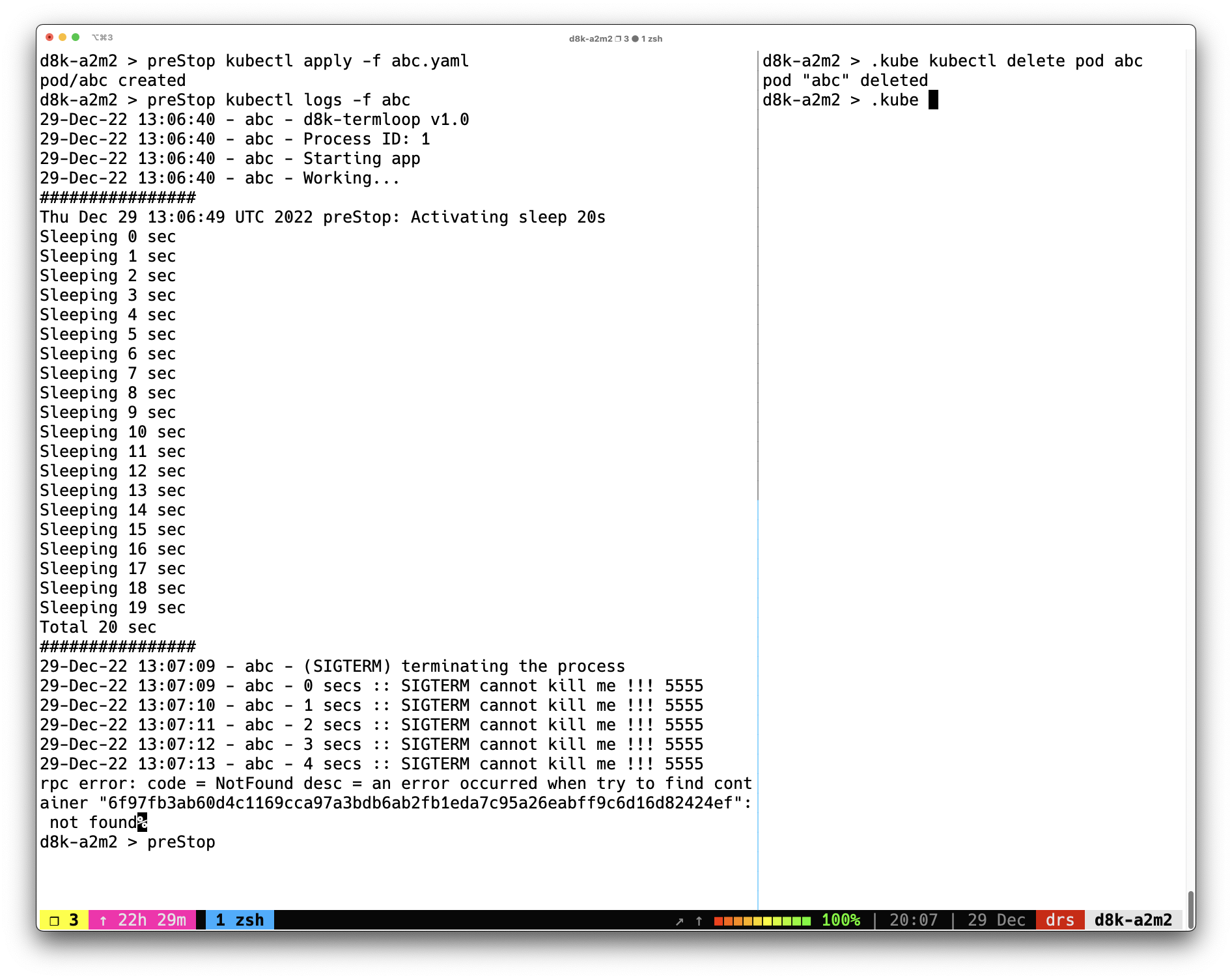Click '(SIGTERM) terminating the process' log line
Image resolution: width=1232 pixels, height=979 pixels.
[x=333, y=666]
